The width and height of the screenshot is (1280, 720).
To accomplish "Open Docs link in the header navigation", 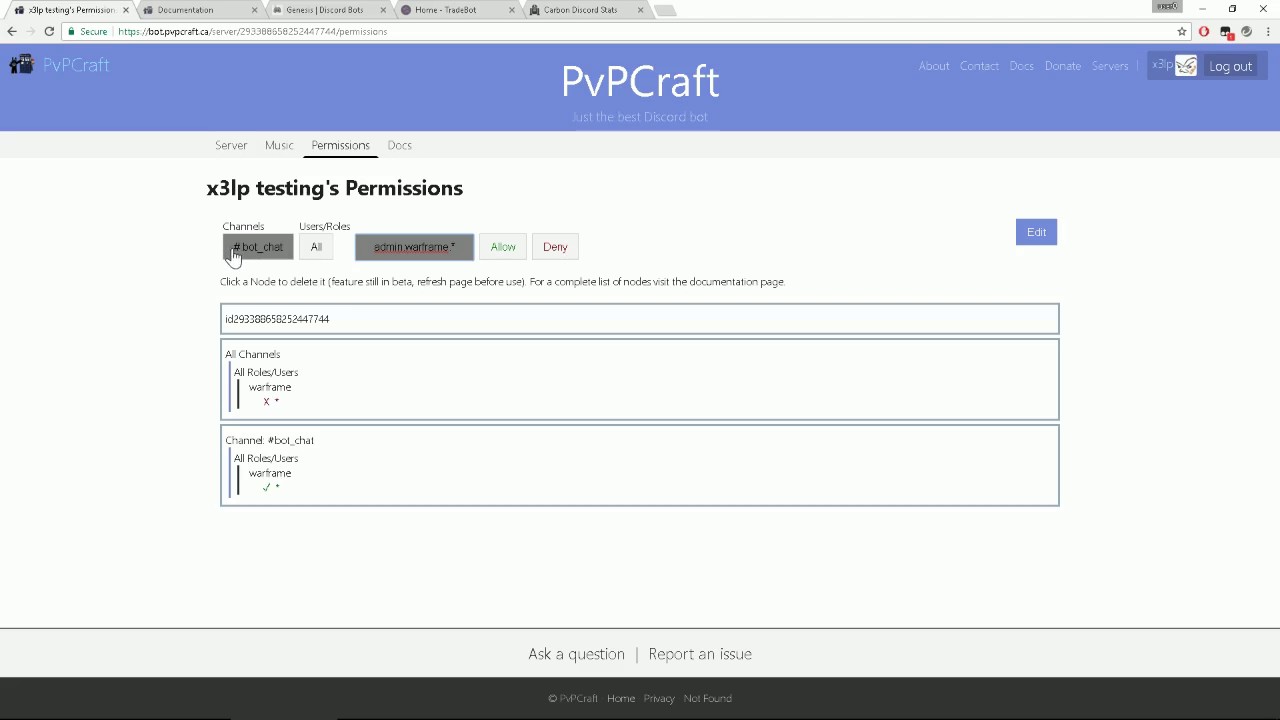I will [1021, 66].
